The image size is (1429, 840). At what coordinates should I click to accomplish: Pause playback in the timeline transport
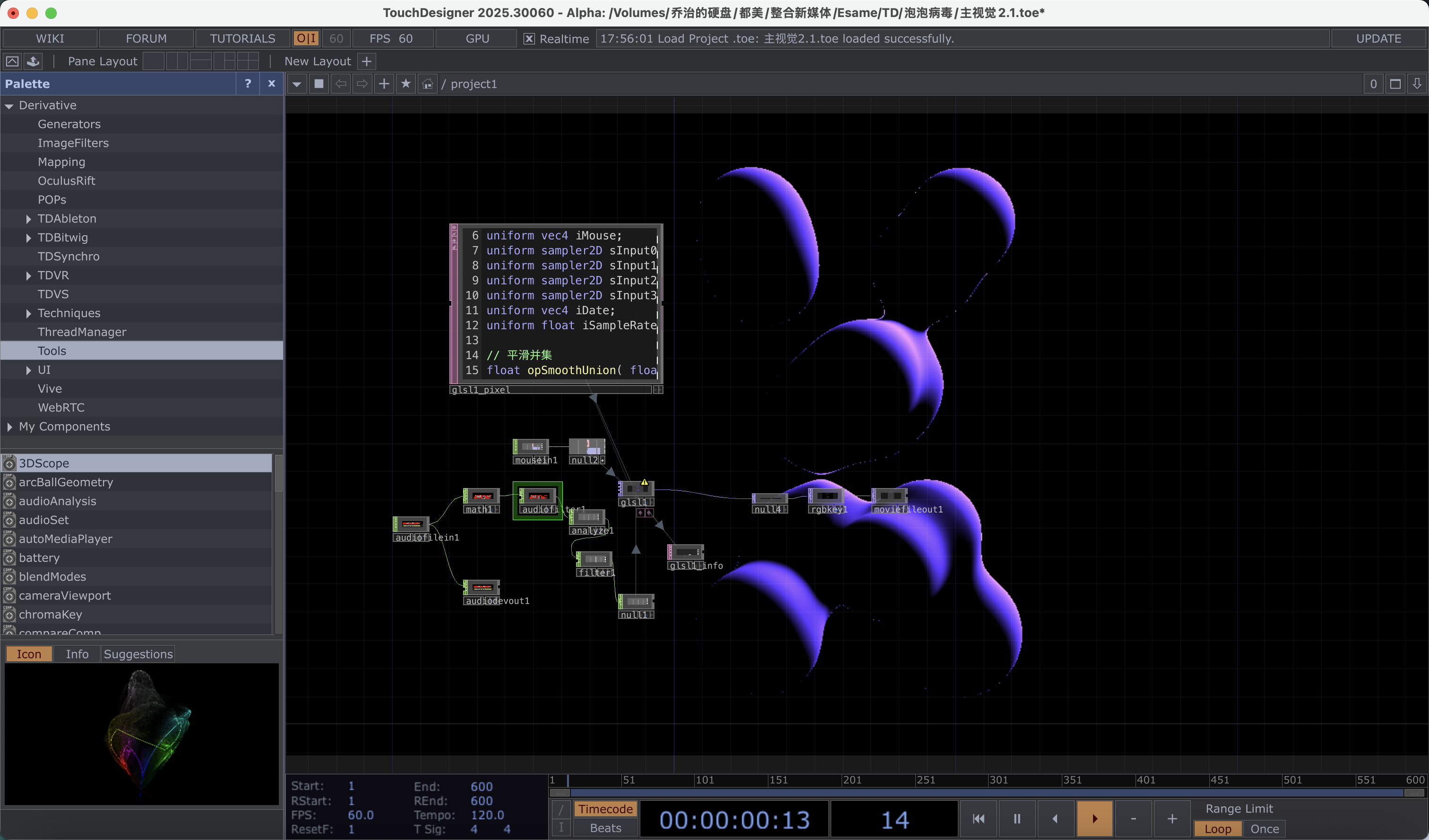1017,818
